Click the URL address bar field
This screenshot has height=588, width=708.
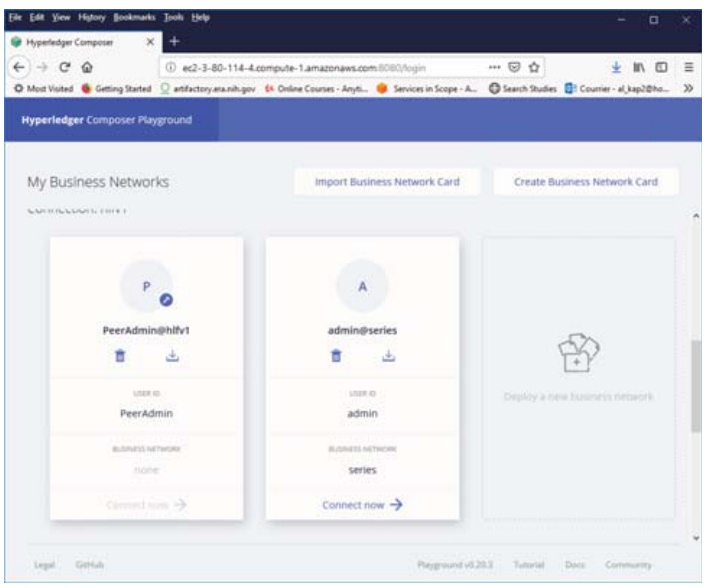(x=300, y=68)
